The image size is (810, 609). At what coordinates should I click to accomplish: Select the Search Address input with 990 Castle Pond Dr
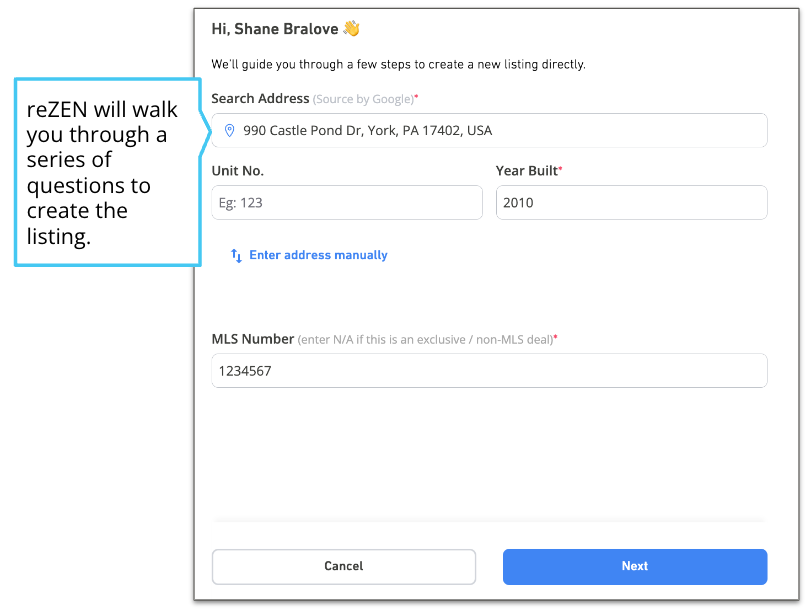tap(489, 131)
